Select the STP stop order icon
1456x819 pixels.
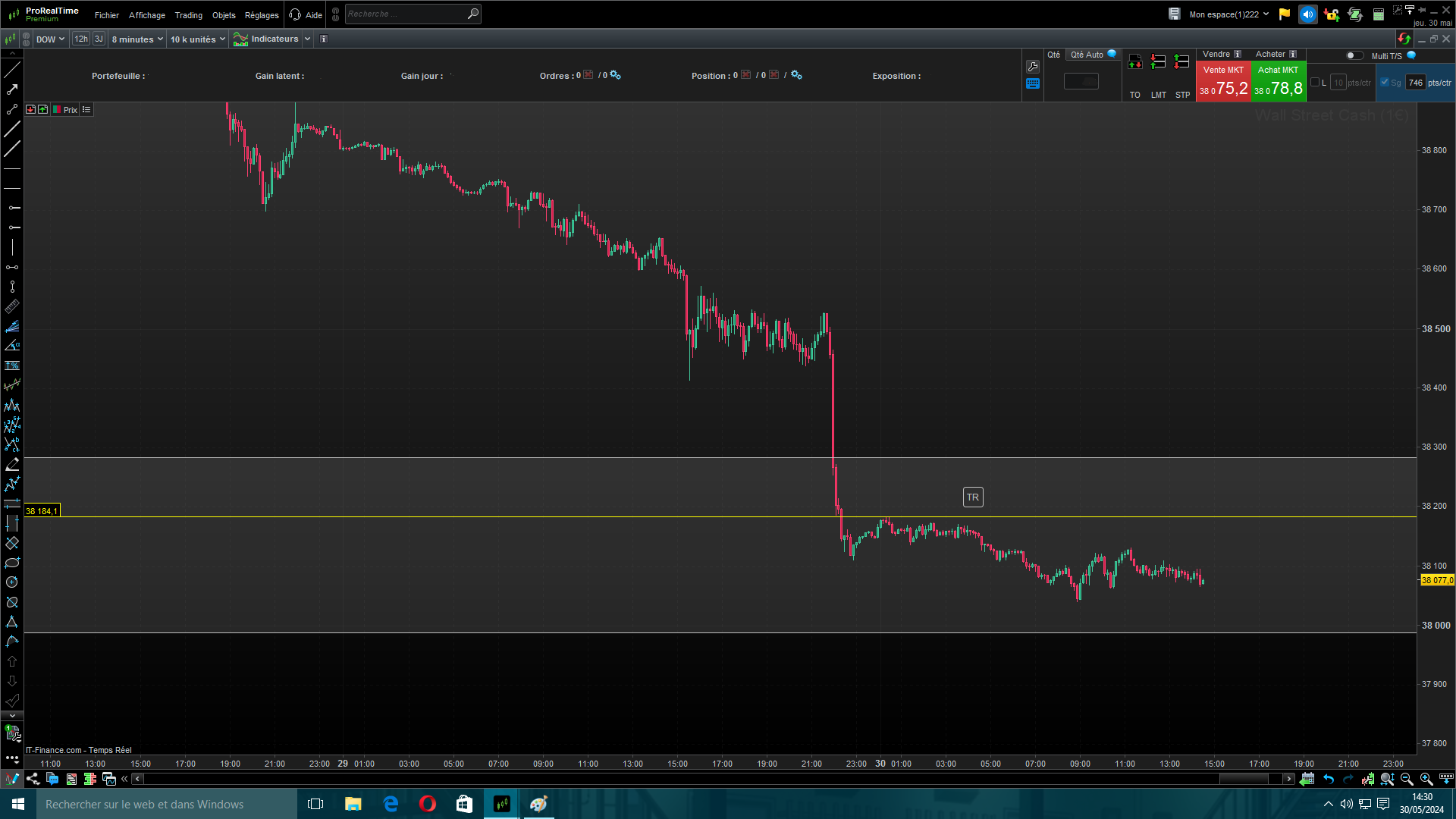pyautogui.click(x=1181, y=63)
